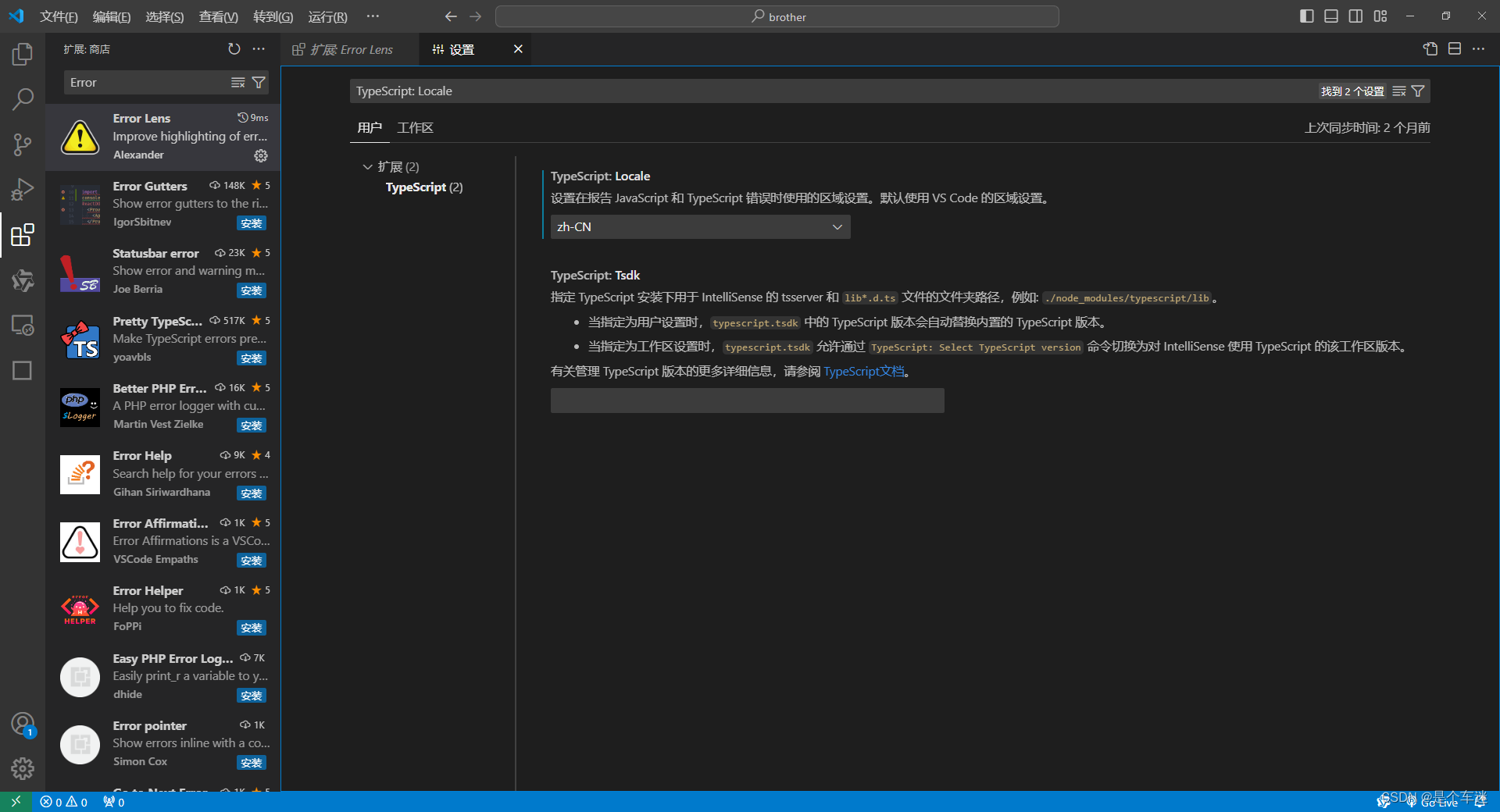Select the 用户 settings scope tab
Viewport: 1500px width, 812px height.
370,128
